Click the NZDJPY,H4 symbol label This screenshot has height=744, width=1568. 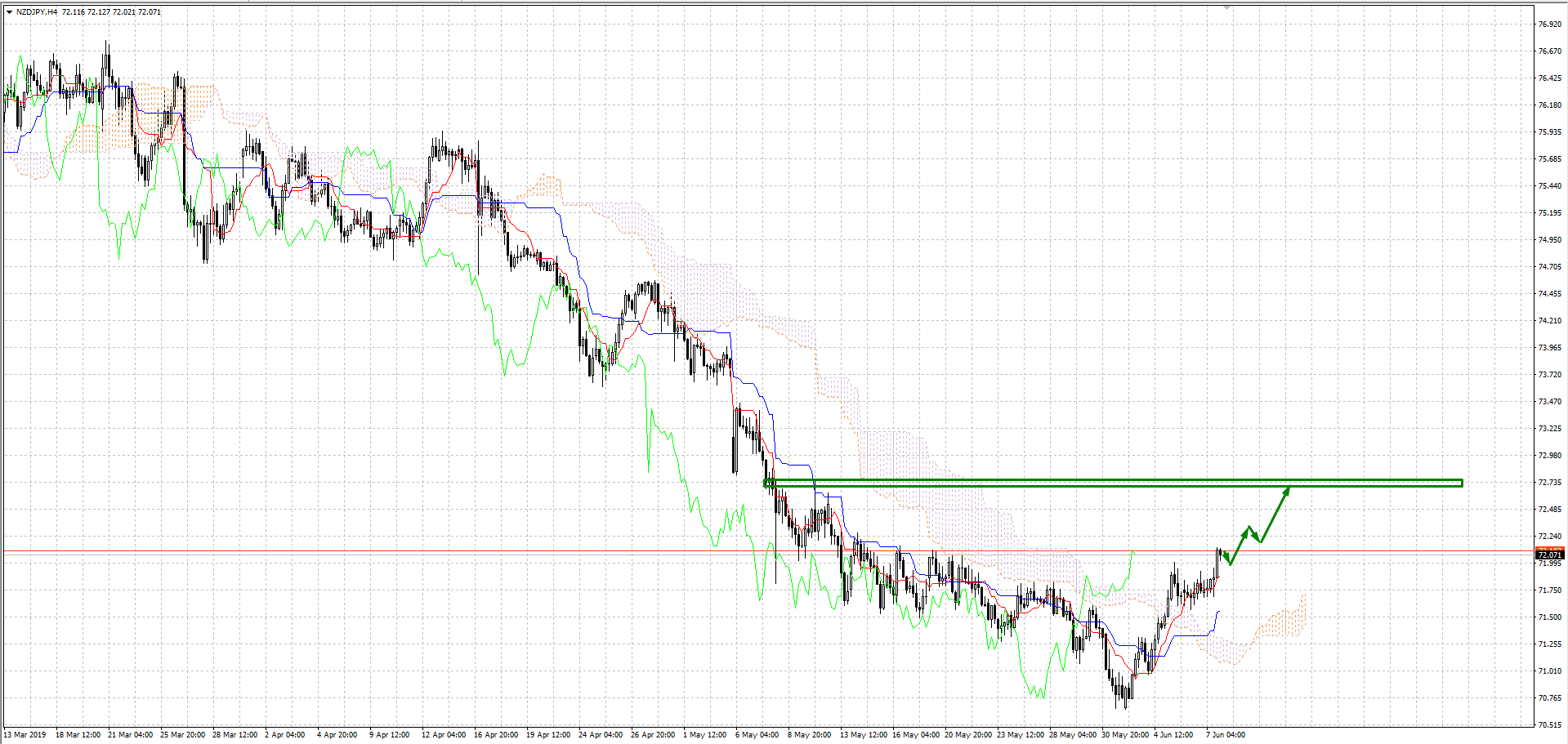pyautogui.click(x=37, y=12)
